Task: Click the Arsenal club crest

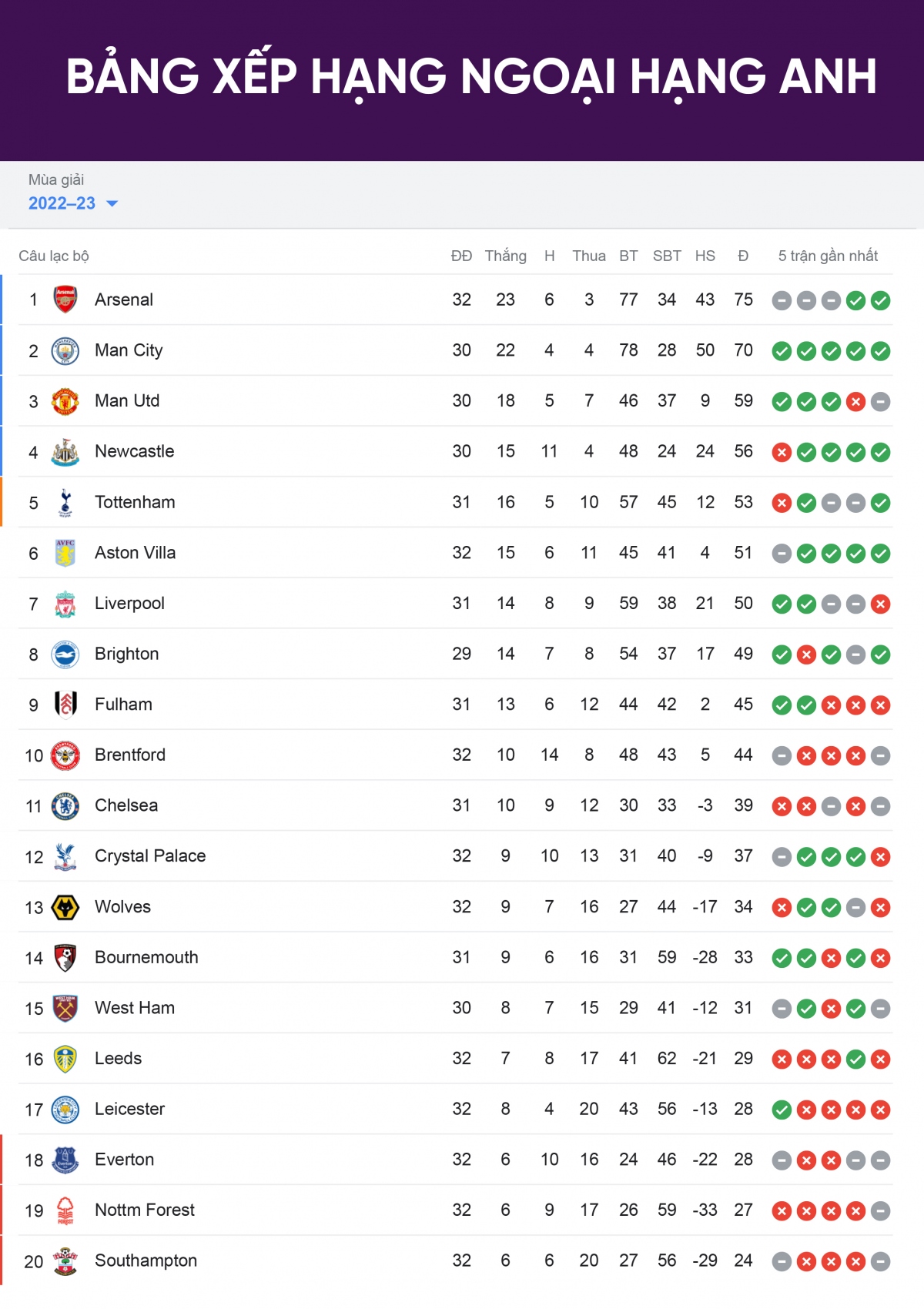Action: pos(65,300)
